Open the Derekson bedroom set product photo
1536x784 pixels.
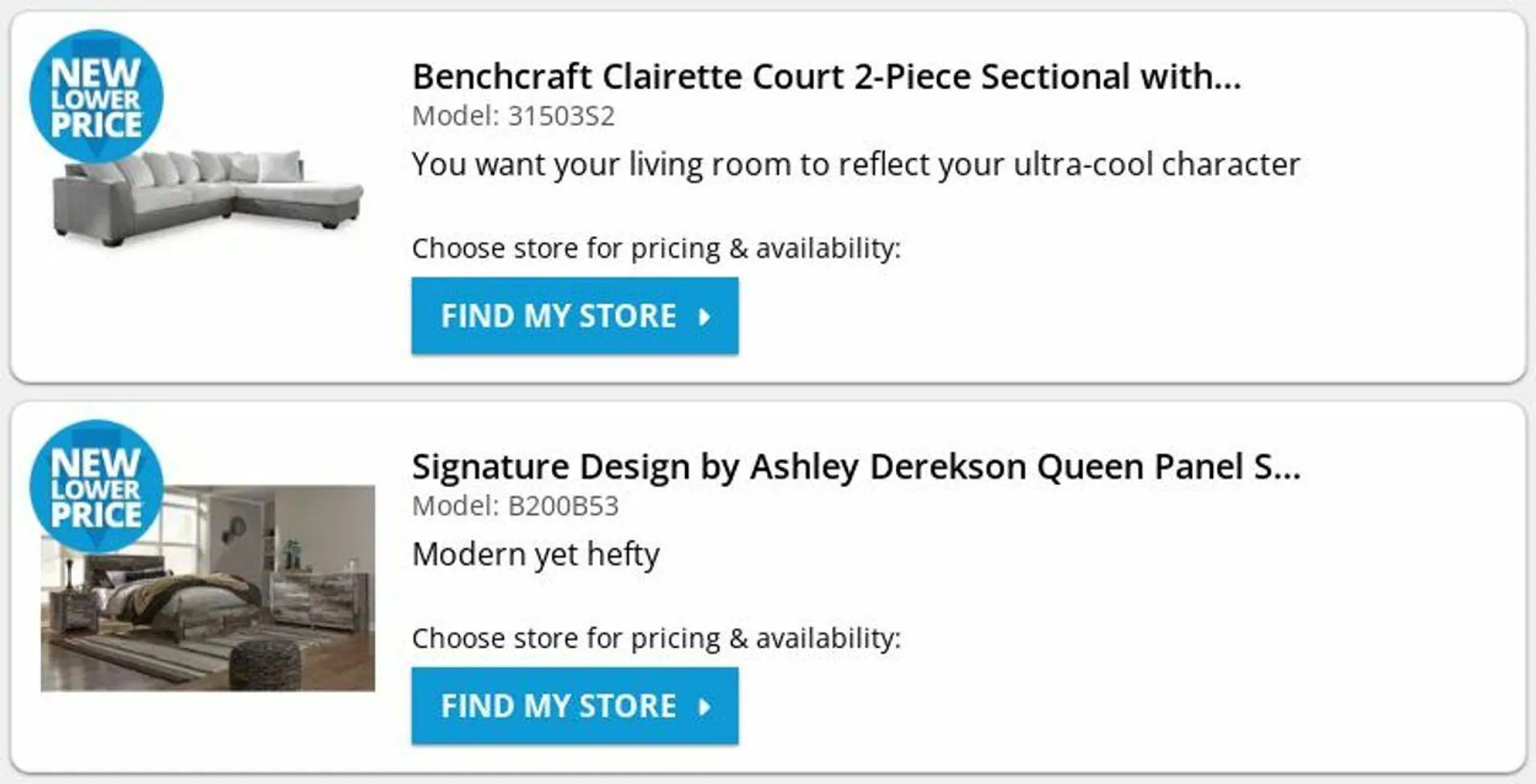pyautogui.click(x=208, y=588)
